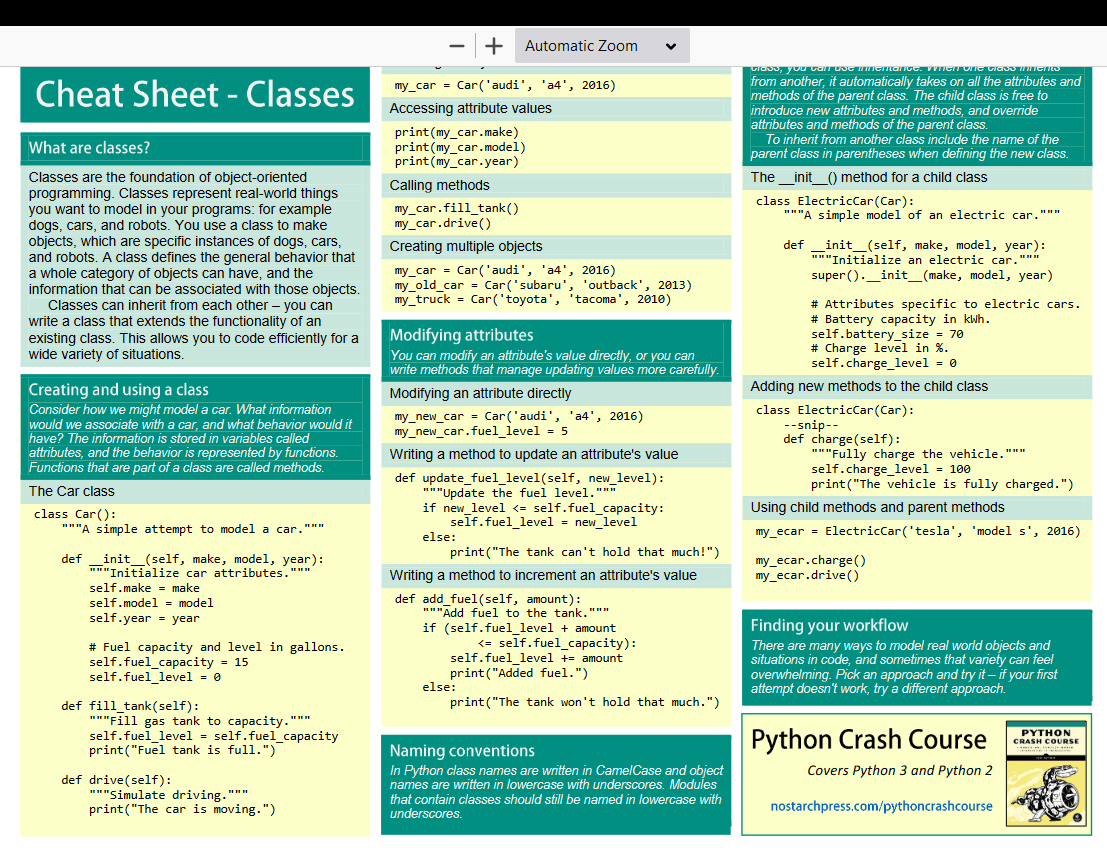Screen dimensions: 1107x856
Task: Select the 'What are classes?' heading
Action: (89, 148)
